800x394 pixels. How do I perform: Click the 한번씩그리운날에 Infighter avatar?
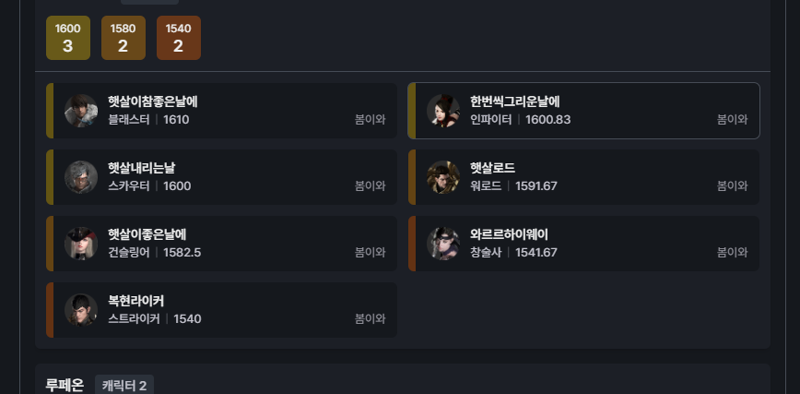tap(443, 111)
